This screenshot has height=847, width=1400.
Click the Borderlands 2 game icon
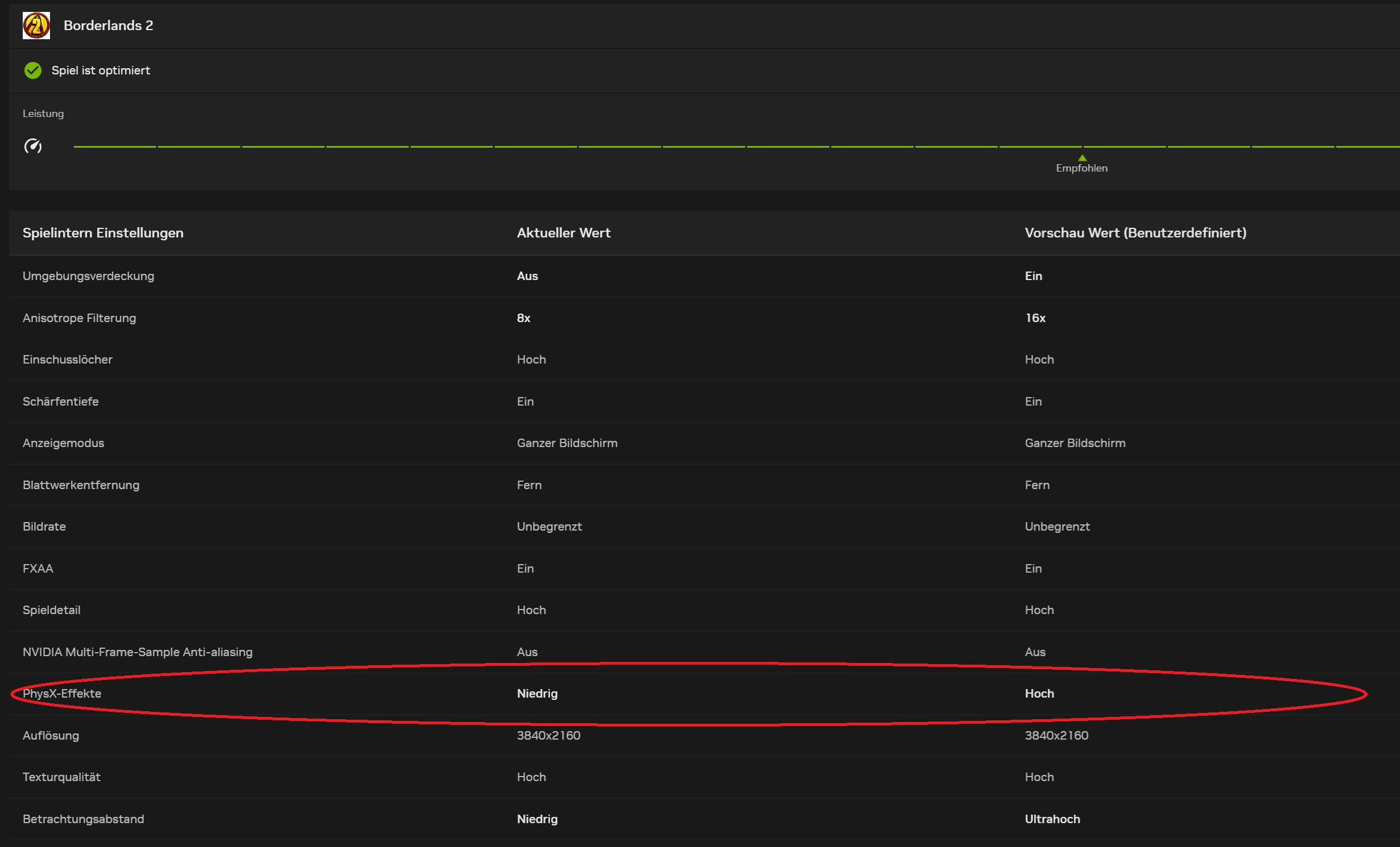pos(36,26)
